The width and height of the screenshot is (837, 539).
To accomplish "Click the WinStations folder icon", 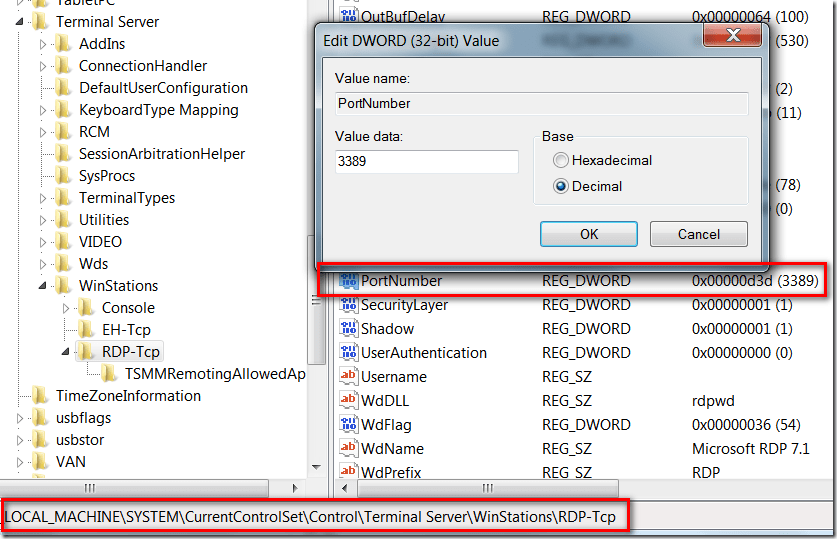I will [x=64, y=286].
